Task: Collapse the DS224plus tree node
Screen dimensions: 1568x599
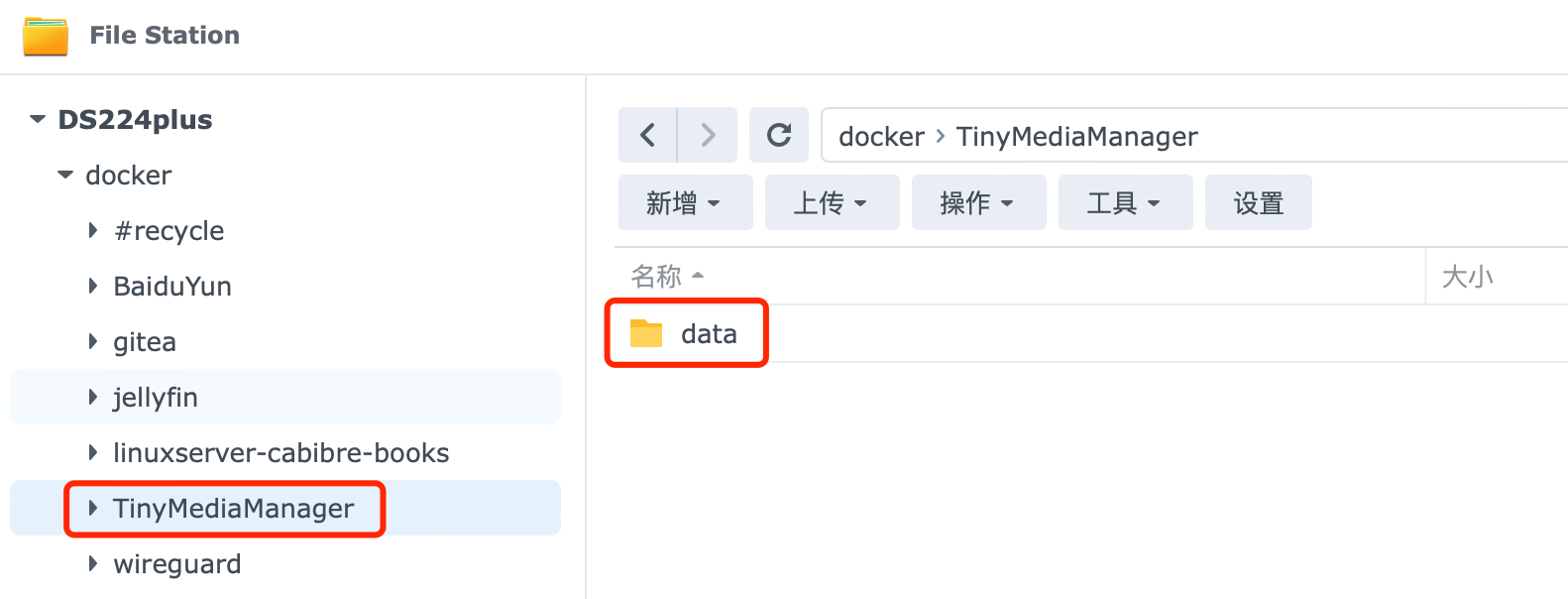Action: pyautogui.click(x=38, y=120)
